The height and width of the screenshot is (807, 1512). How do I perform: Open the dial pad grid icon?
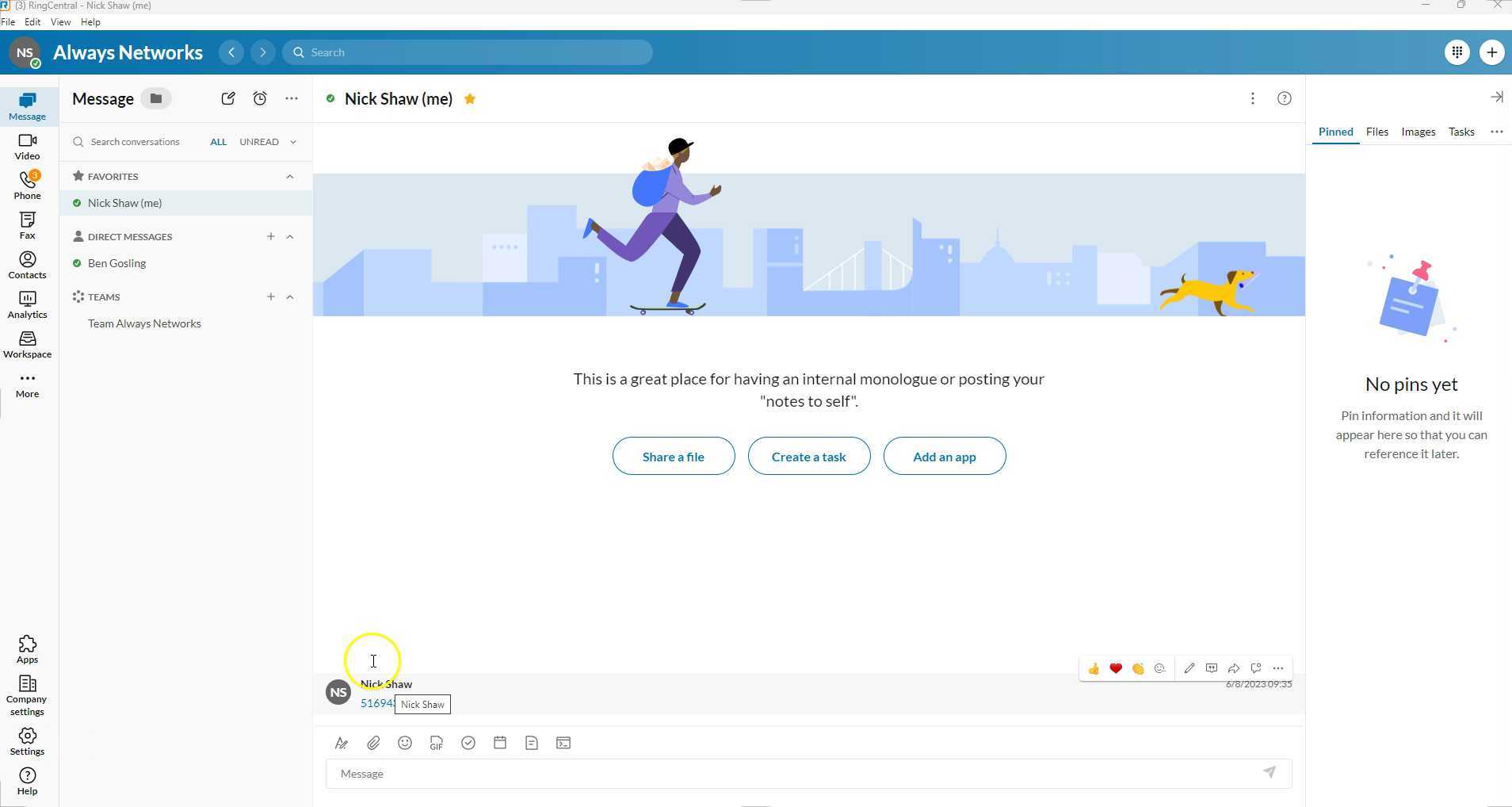pyautogui.click(x=1457, y=52)
